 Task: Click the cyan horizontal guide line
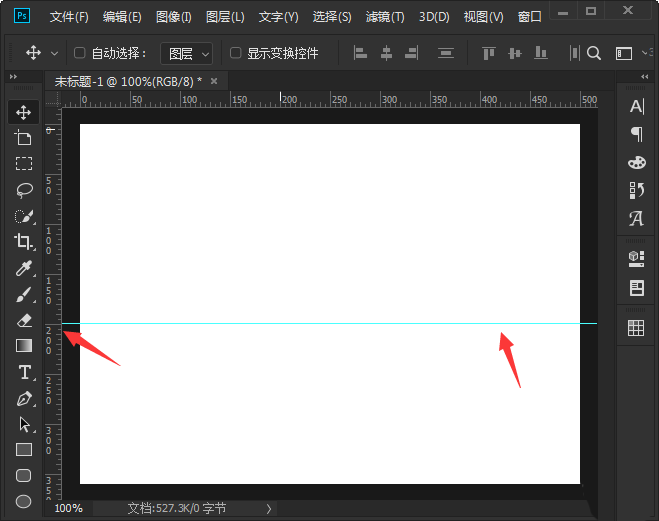click(x=330, y=323)
